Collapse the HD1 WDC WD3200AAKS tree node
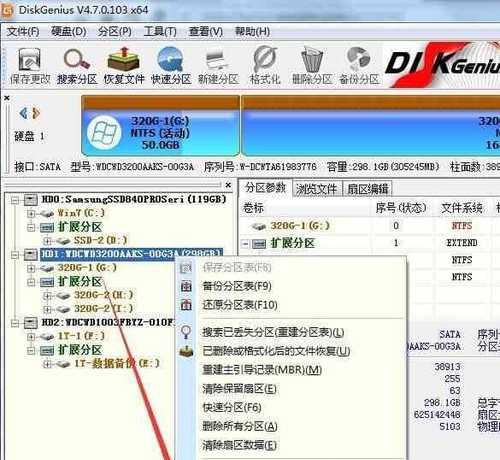500x460 pixels. coord(15,255)
